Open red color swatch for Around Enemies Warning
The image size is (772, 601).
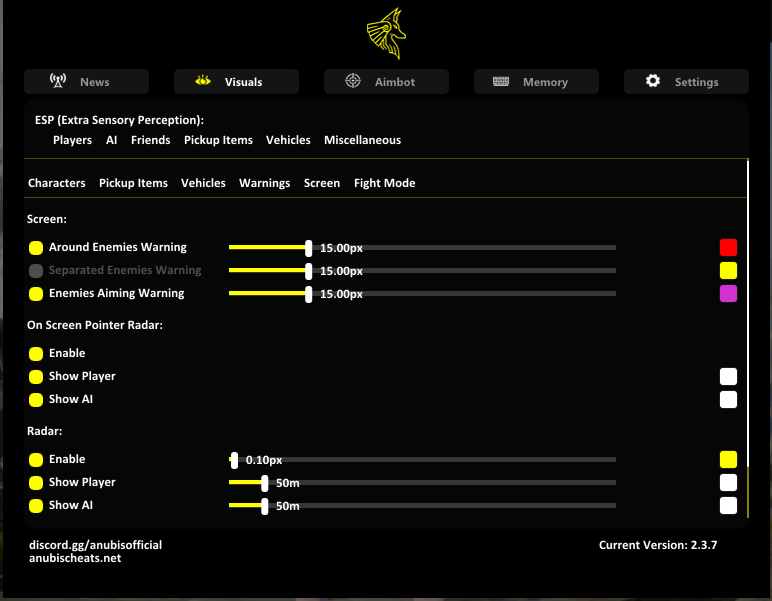click(x=728, y=248)
